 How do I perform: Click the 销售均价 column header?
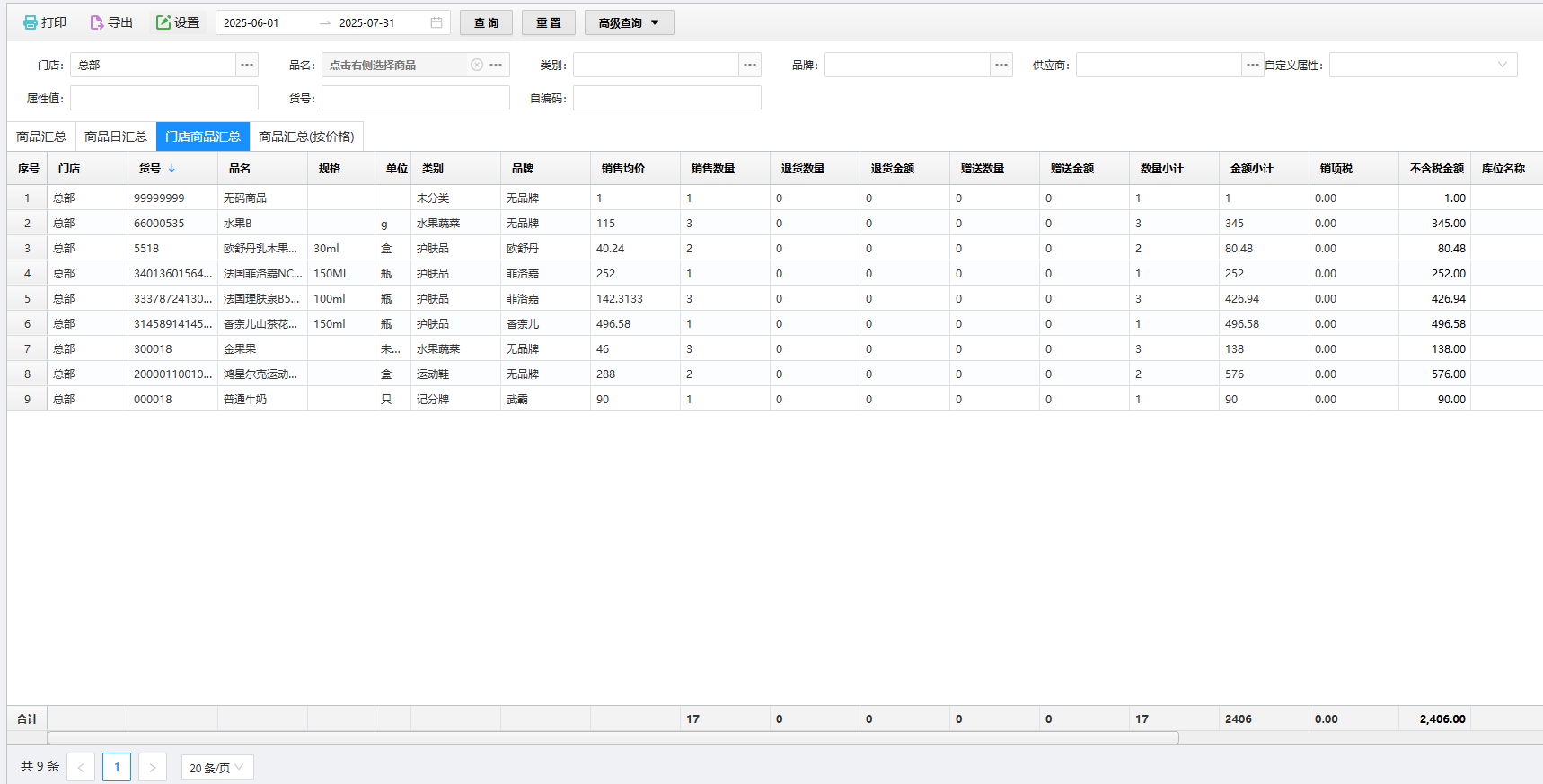636,168
